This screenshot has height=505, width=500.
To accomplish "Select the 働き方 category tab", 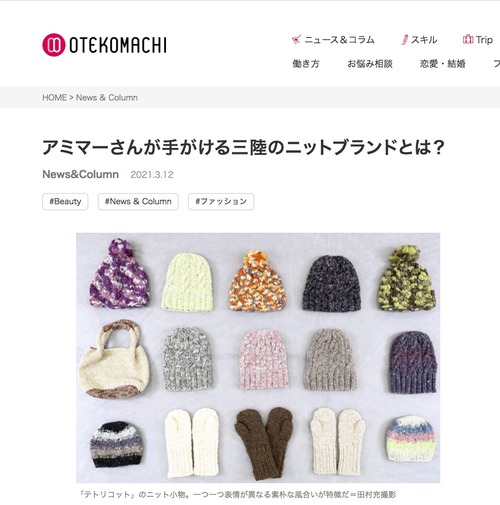I will pyautogui.click(x=306, y=64).
